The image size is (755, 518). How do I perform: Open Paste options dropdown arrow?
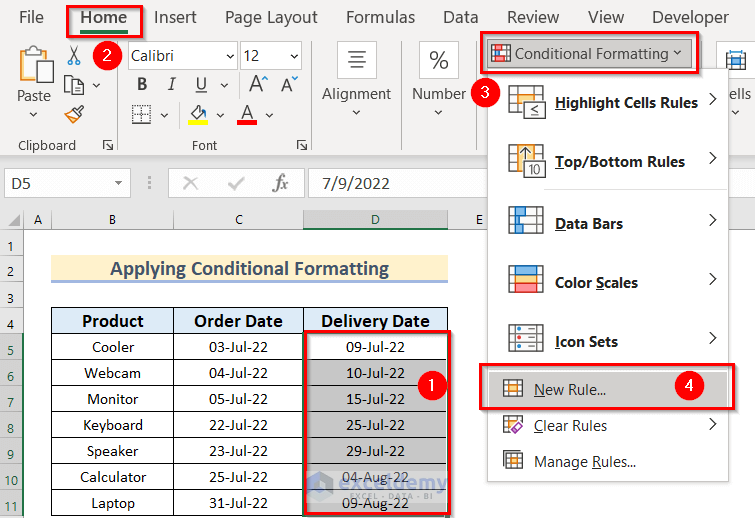point(33,115)
